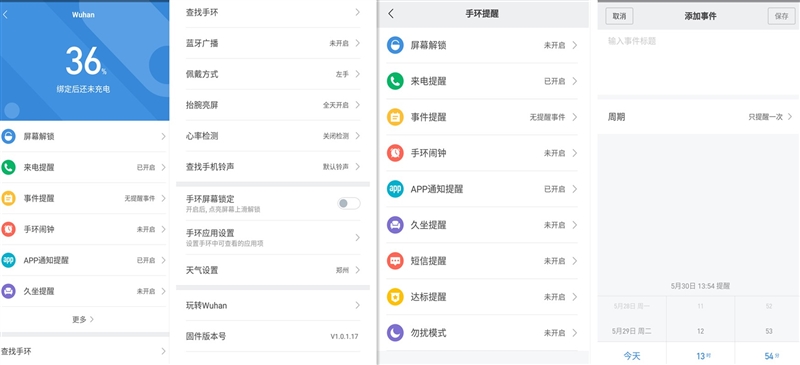Tap yellow calendar icon for 事件提醒 in Wuhan panel

(8, 198)
